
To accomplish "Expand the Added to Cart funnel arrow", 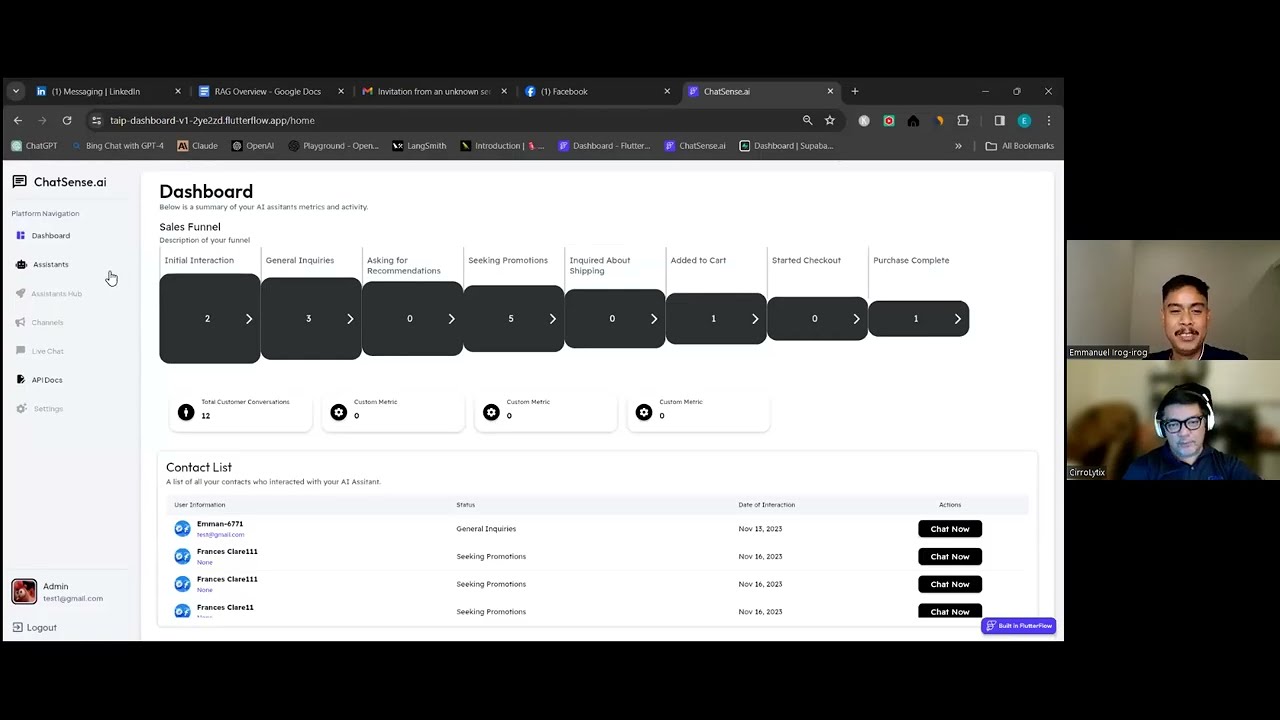I will [x=755, y=319].
